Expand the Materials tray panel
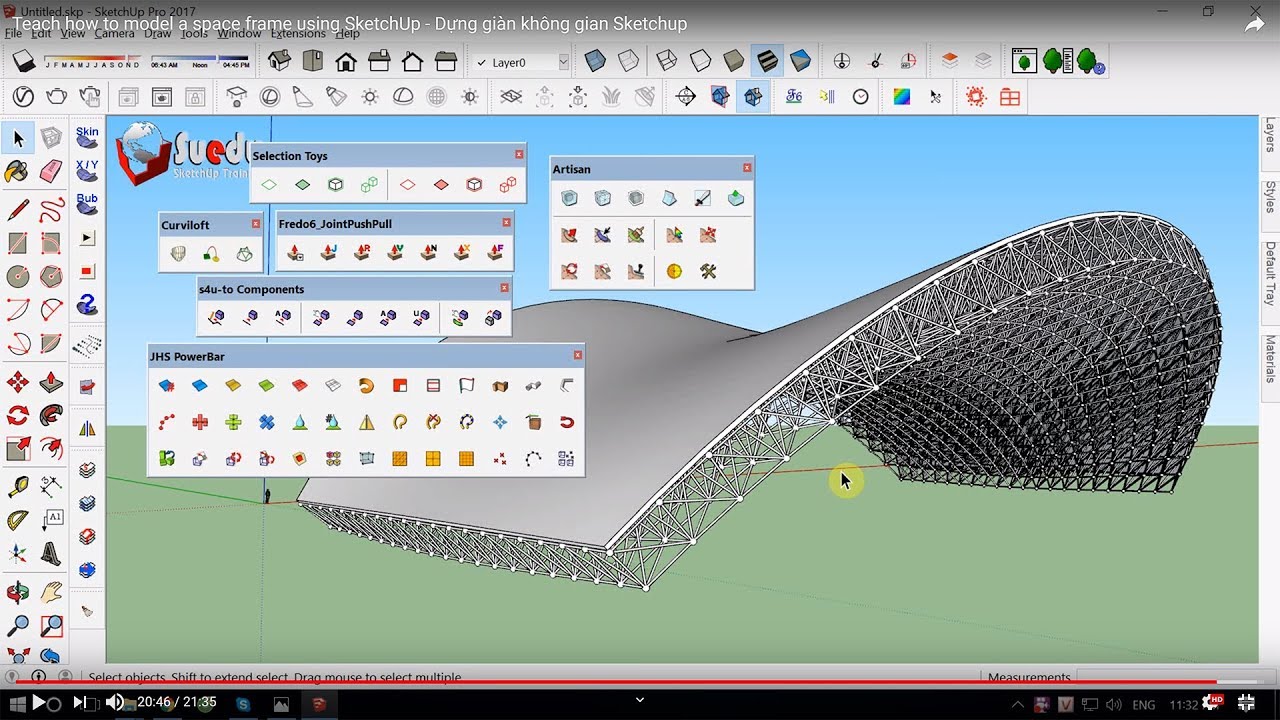 click(x=1270, y=359)
